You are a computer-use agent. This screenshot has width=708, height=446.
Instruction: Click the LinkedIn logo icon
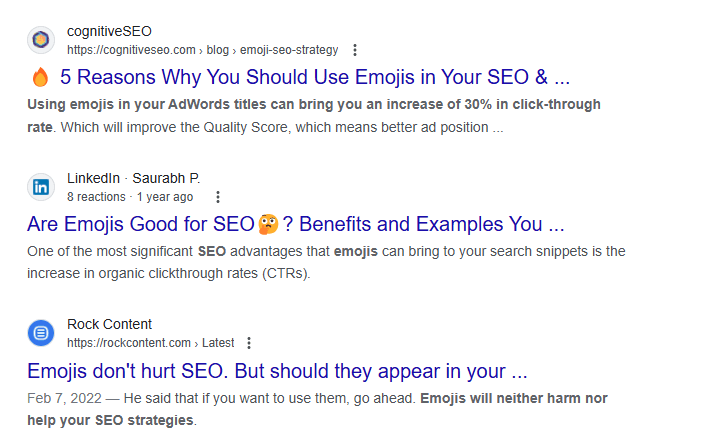(x=41, y=187)
